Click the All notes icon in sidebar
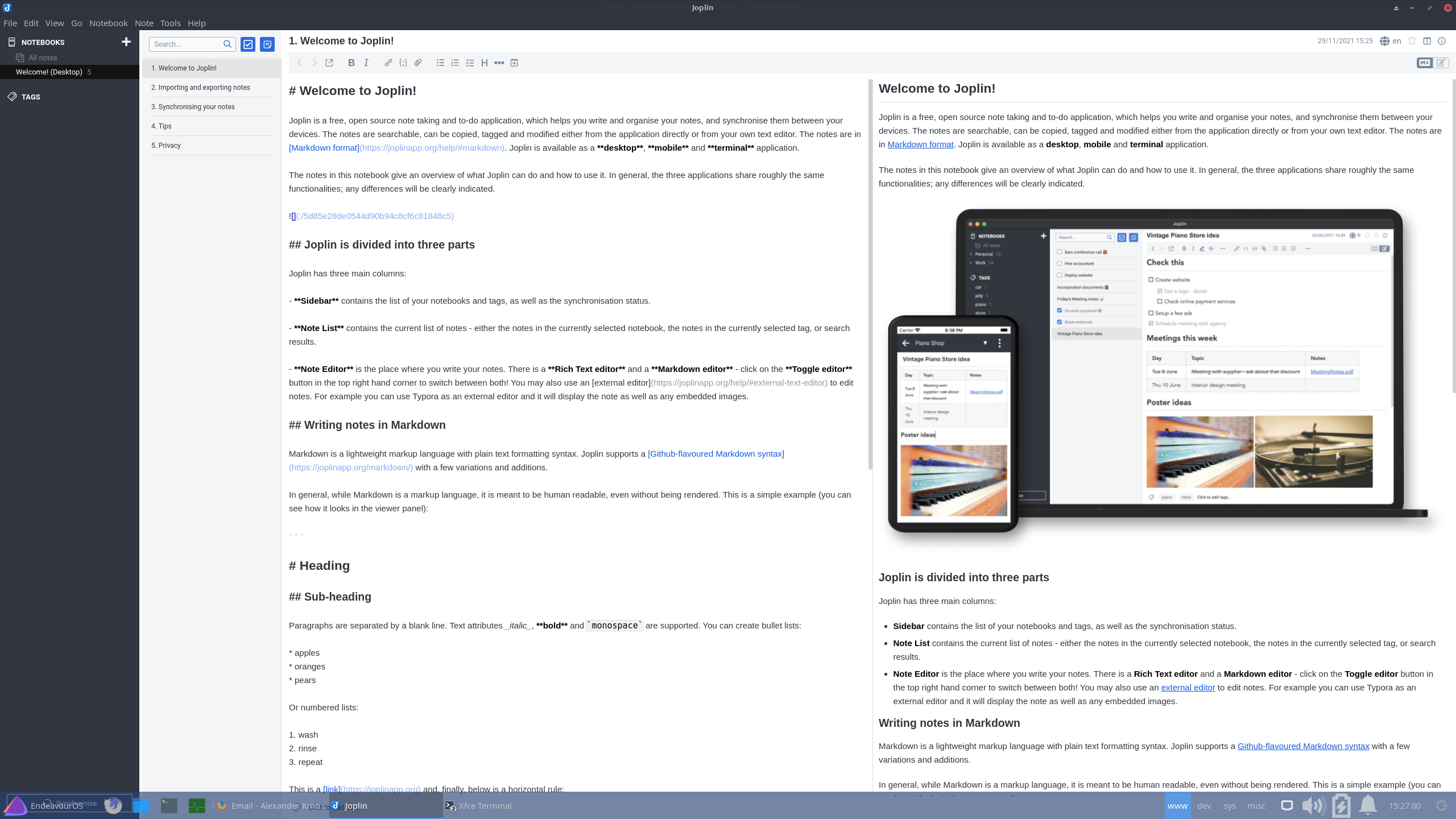 (20, 57)
